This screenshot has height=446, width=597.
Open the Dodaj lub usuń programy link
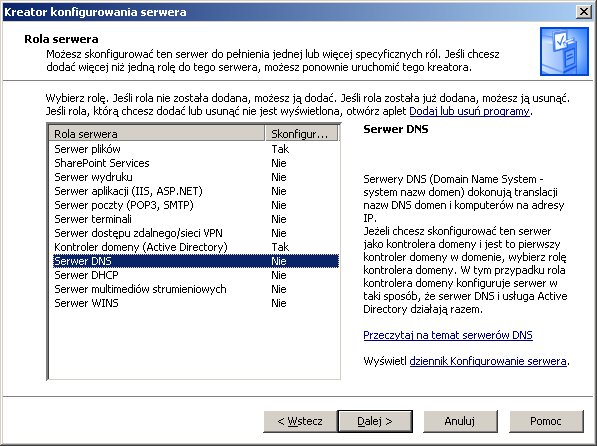coord(469,111)
